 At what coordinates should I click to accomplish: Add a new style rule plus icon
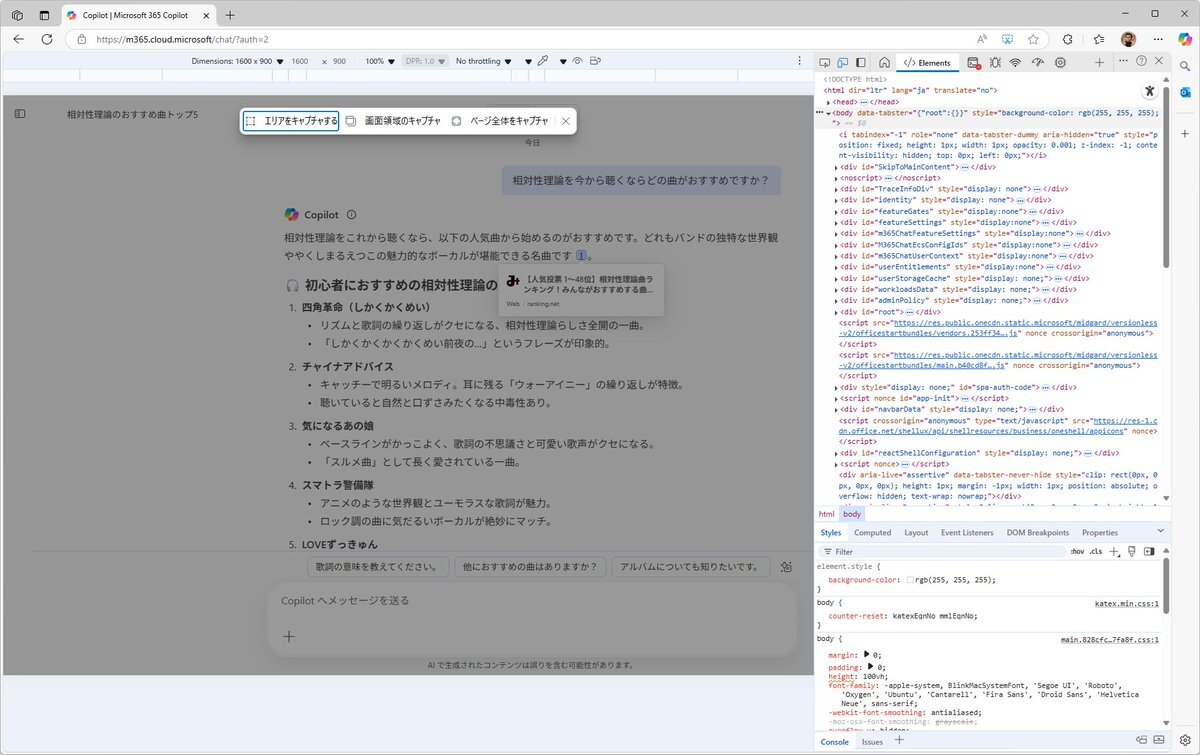click(1114, 551)
